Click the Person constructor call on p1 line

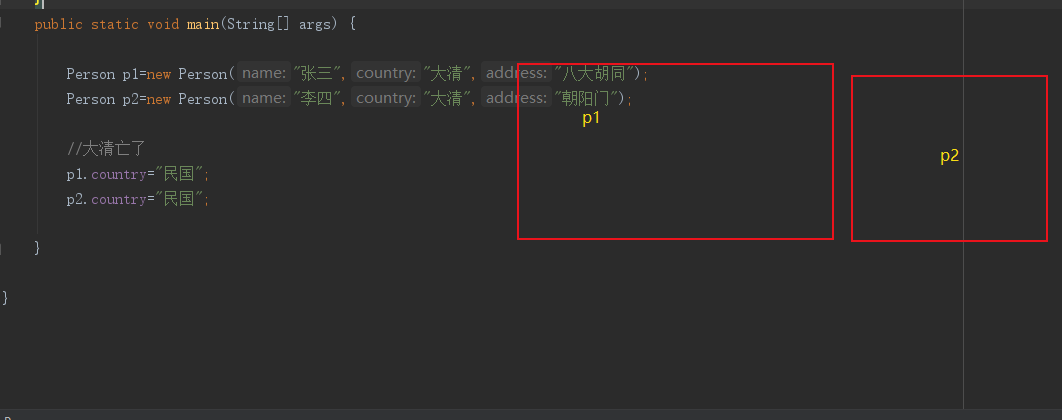coord(203,74)
